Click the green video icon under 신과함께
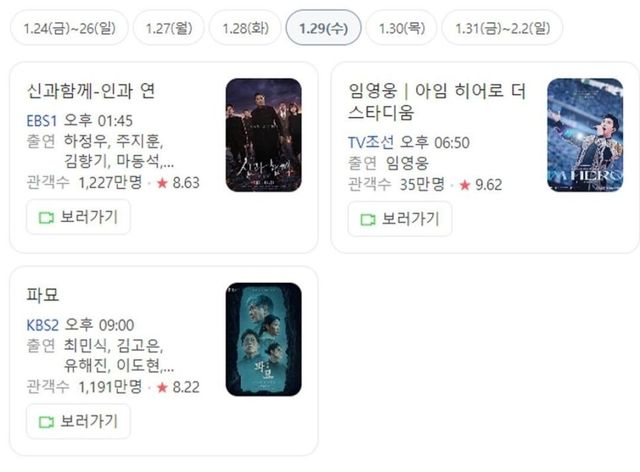This screenshot has width=640, height=472. (46, 218)
